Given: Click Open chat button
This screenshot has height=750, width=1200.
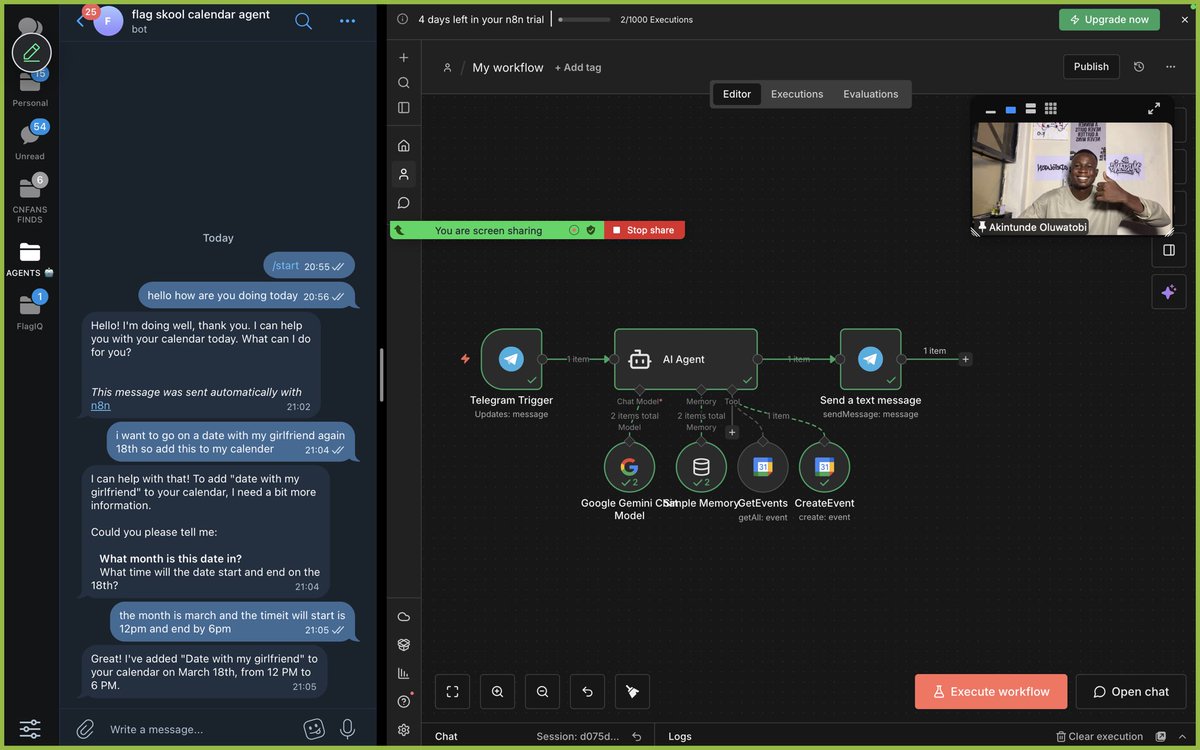Looking at the screenshot, I should (1131, 691).
